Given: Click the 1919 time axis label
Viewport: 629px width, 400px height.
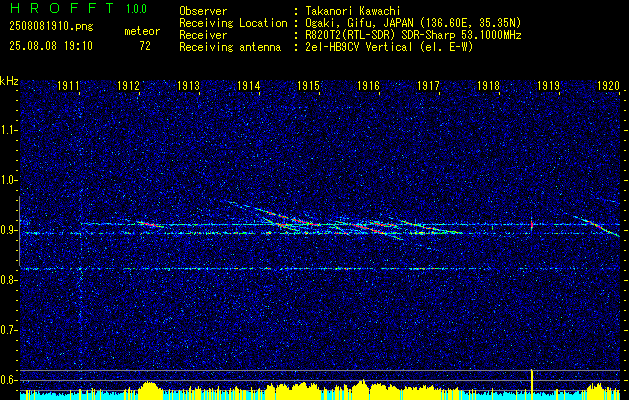Looking at the screenshot, I should coord(548,86).
